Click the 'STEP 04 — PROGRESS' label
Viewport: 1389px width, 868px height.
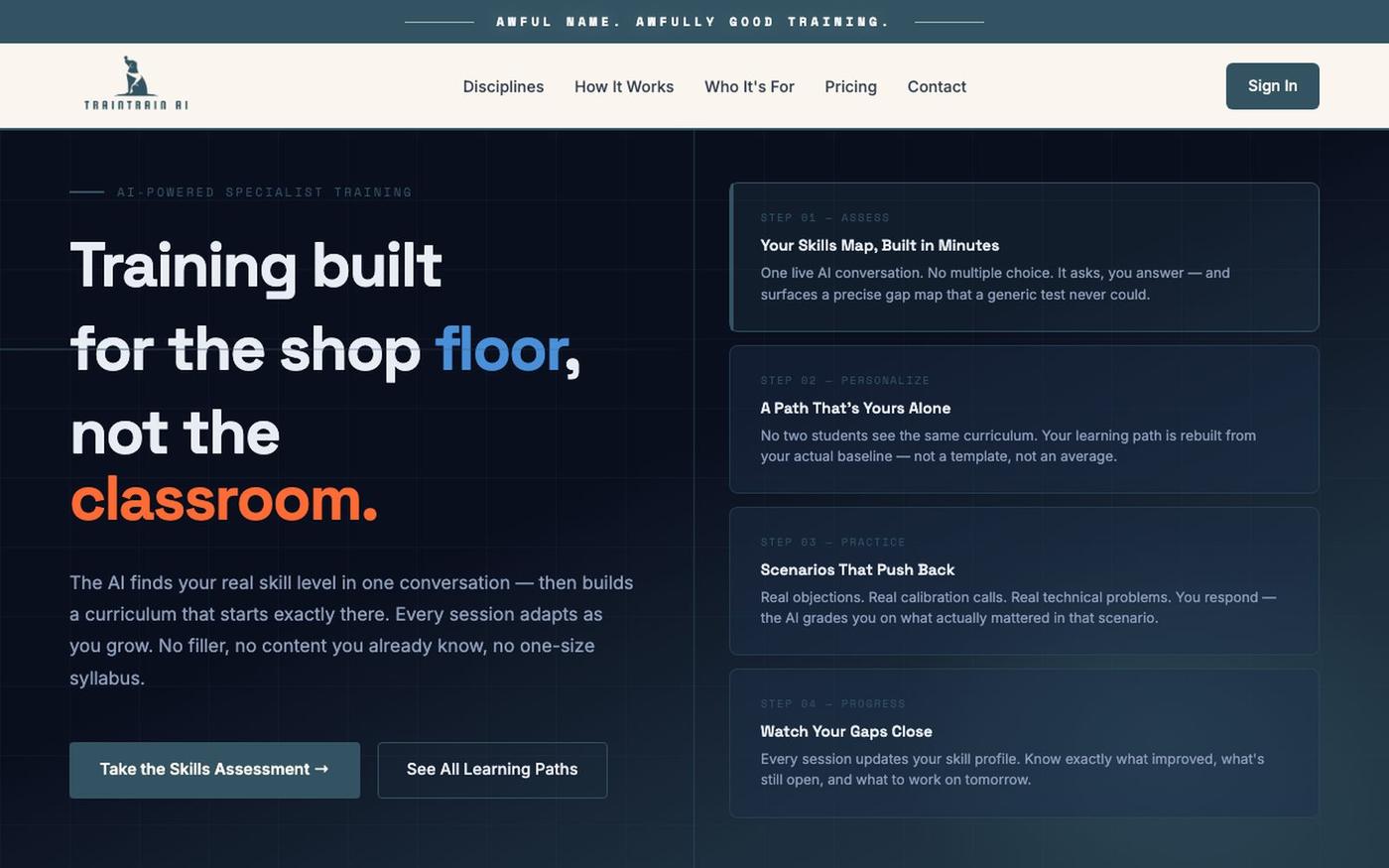coord(832,703)
